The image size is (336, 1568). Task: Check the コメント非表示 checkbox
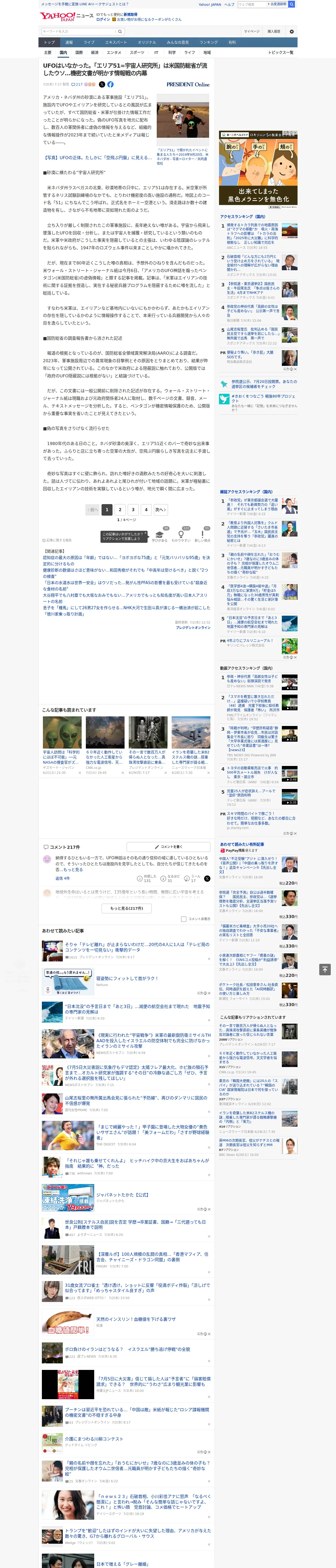pyautogui.click(x=183, y=919)
